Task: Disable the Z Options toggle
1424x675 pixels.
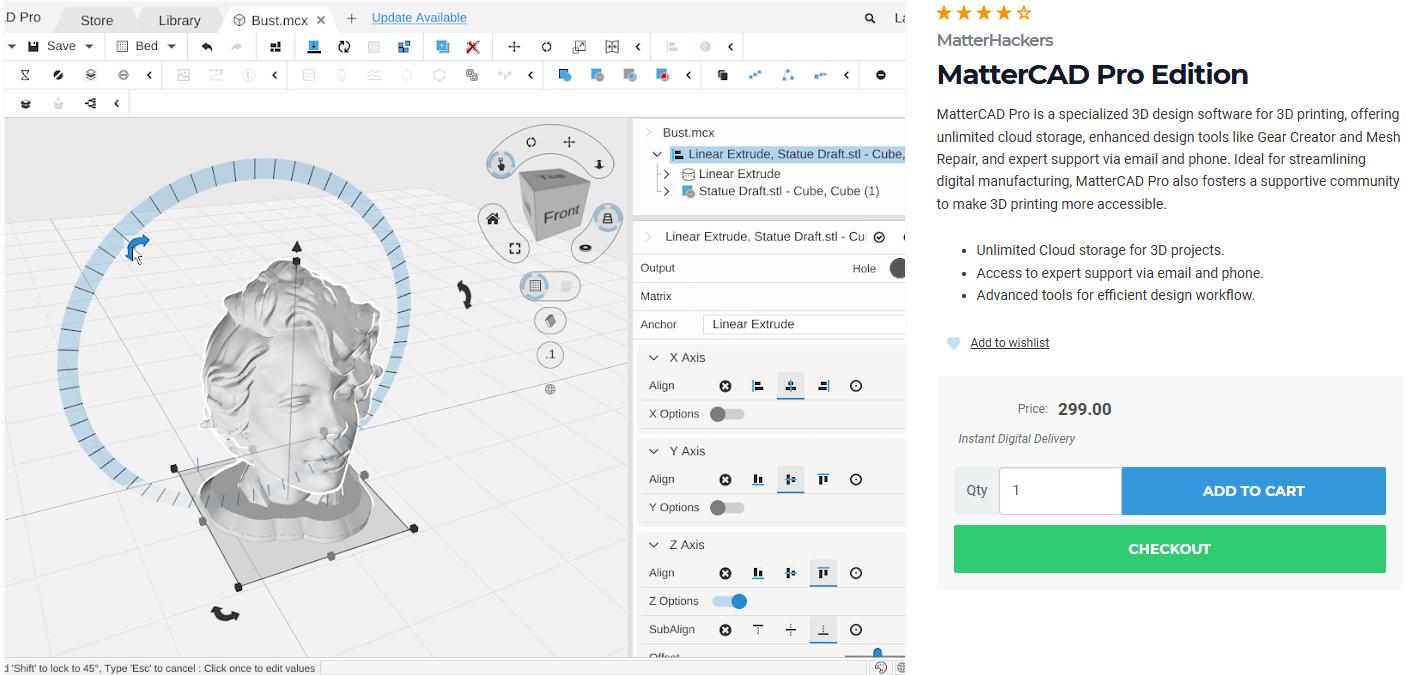Action: (730, 601)
